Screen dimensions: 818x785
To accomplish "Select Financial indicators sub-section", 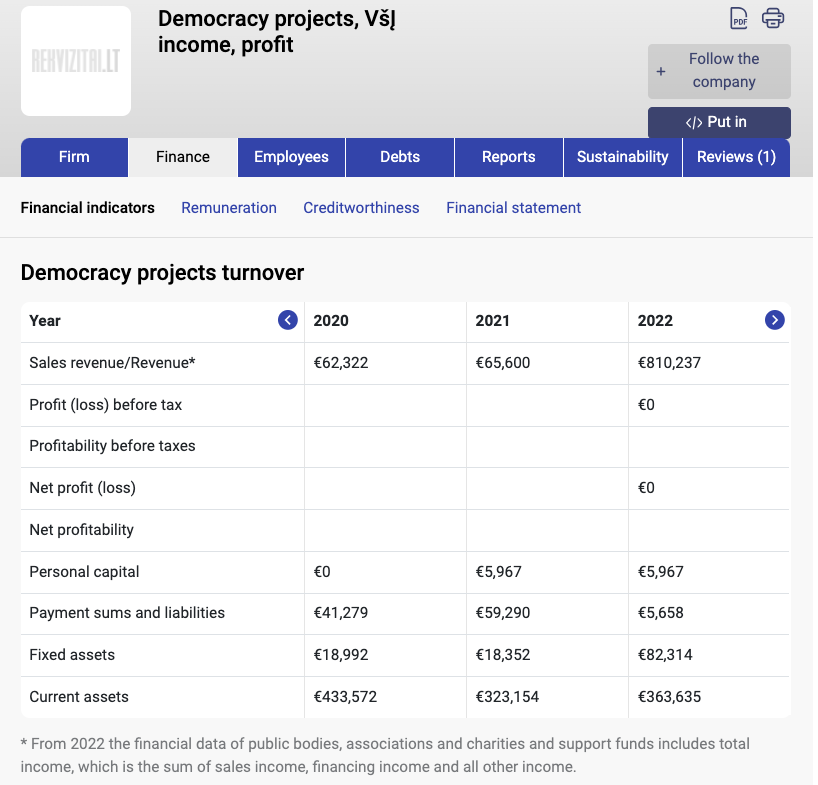I will tap(88, 208).
